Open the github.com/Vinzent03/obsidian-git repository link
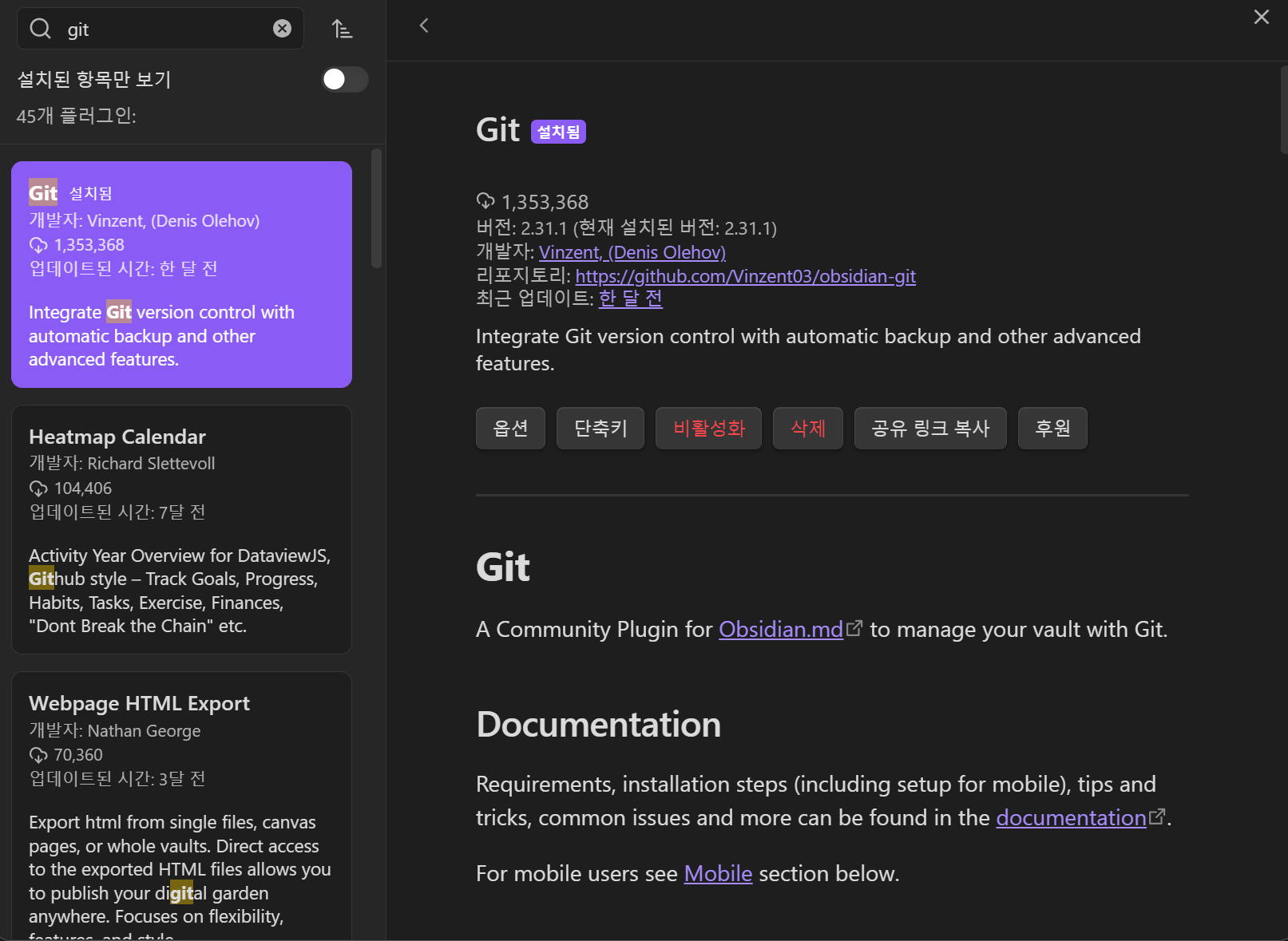This screenshot has width=1288, height=941. (746, 276)
